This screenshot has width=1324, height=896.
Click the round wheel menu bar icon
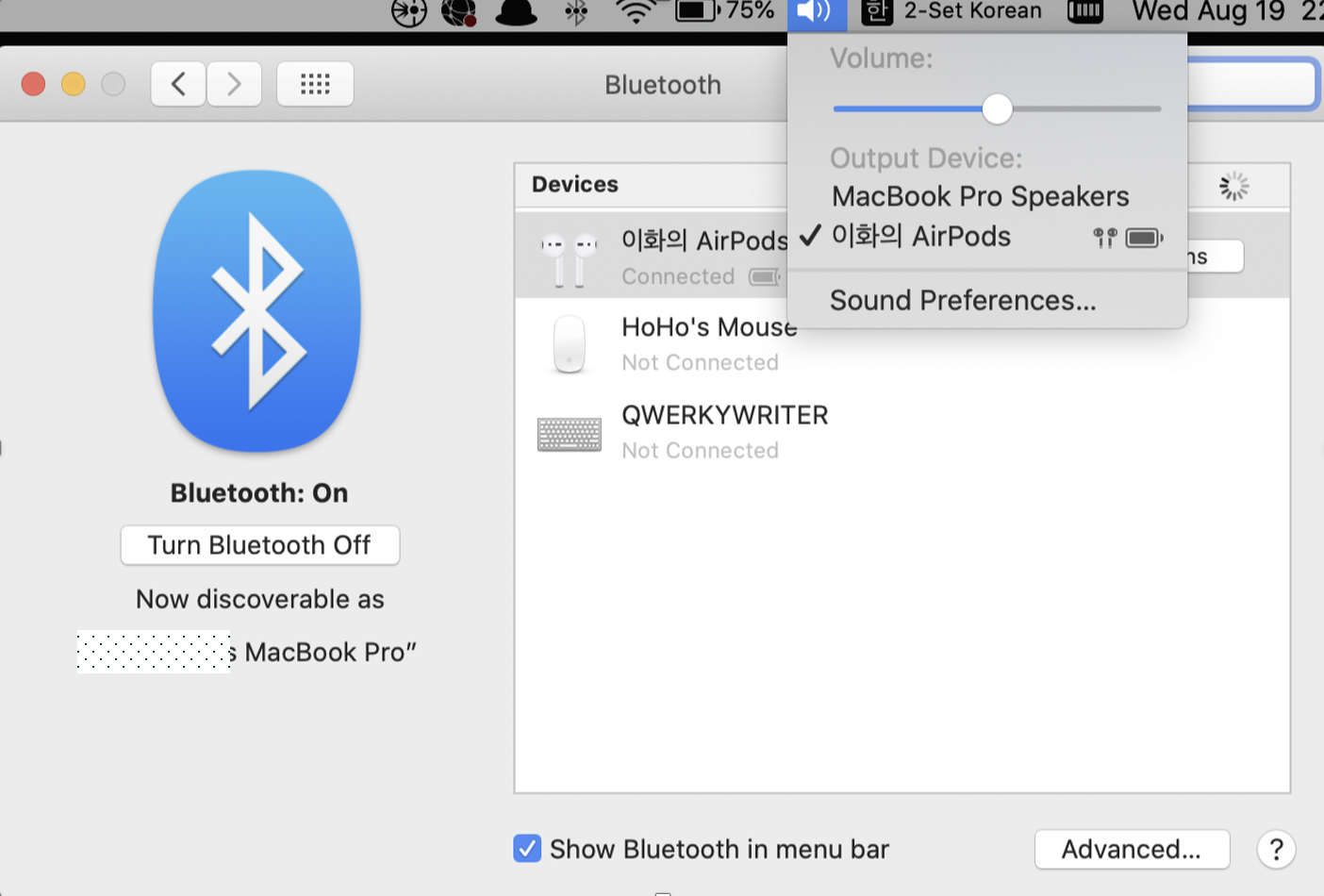click(x=408, y=12)
